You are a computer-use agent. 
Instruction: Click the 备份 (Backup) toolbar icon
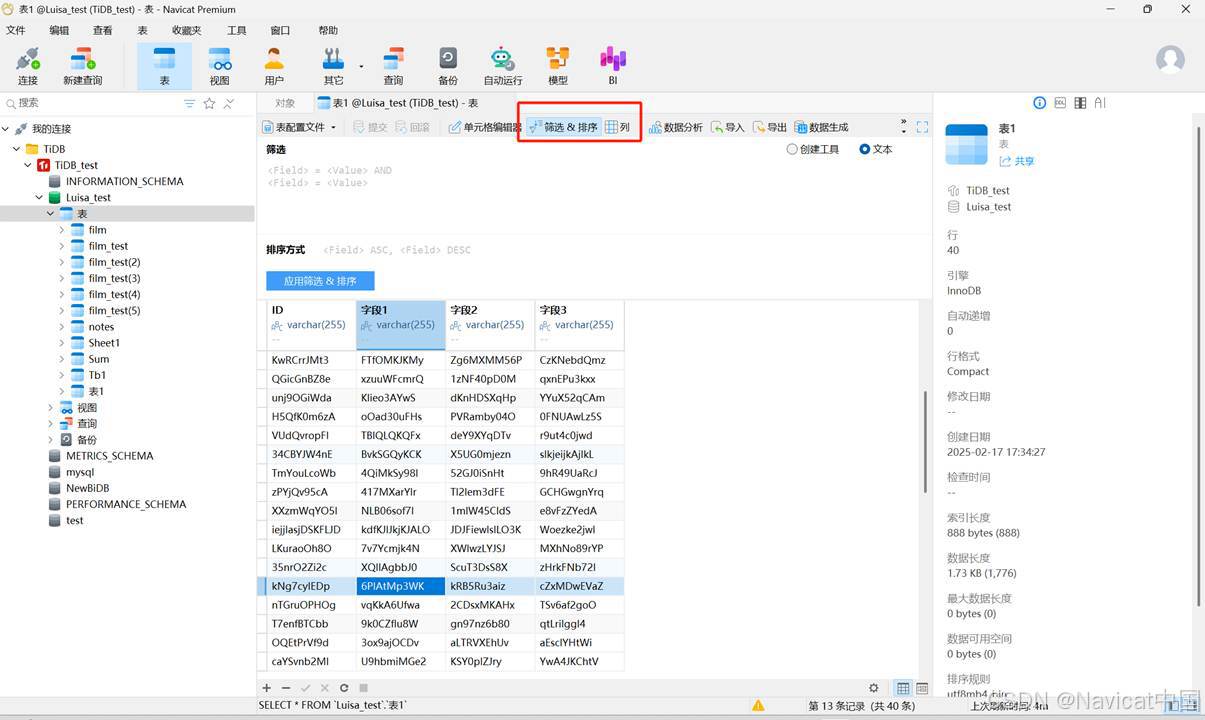(448, 66)
